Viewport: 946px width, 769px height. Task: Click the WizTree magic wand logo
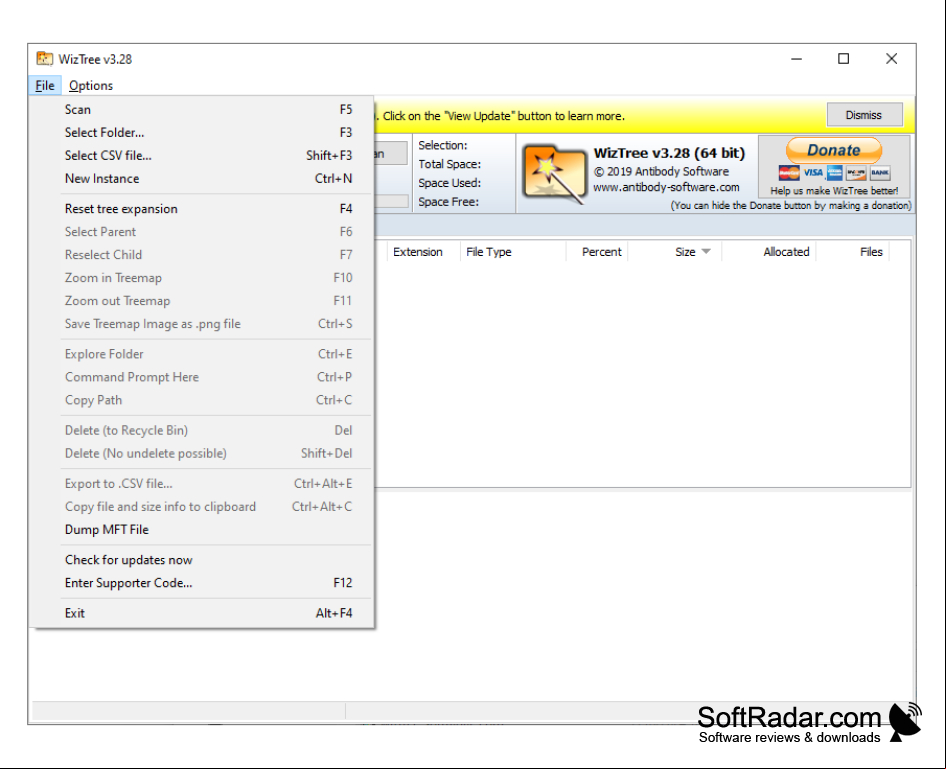(x=554, y=173)
